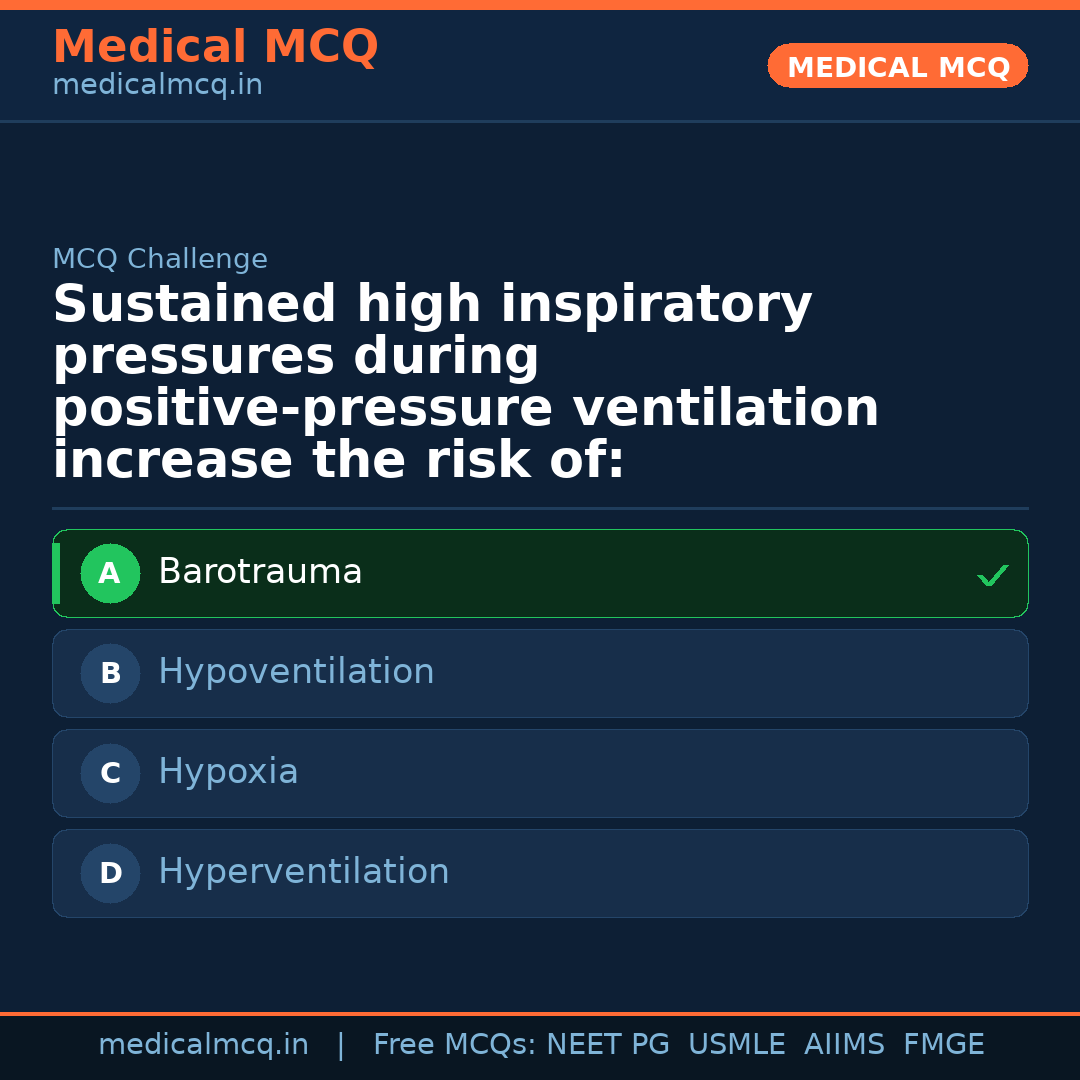Choose FMGE in the footer bar
Viewport: 1080px width, 1080px height.
pos(943,1045)
